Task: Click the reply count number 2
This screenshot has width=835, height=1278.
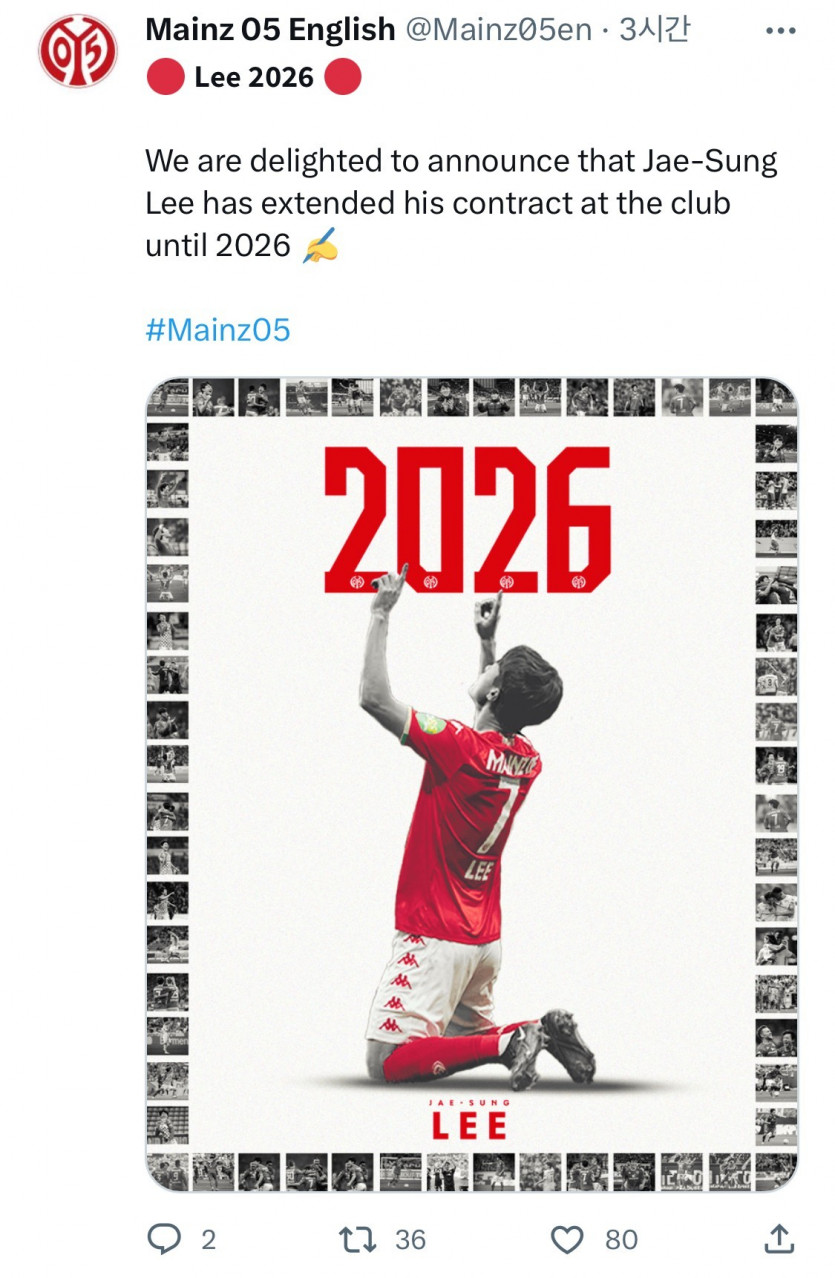Action: [208, 1240]
